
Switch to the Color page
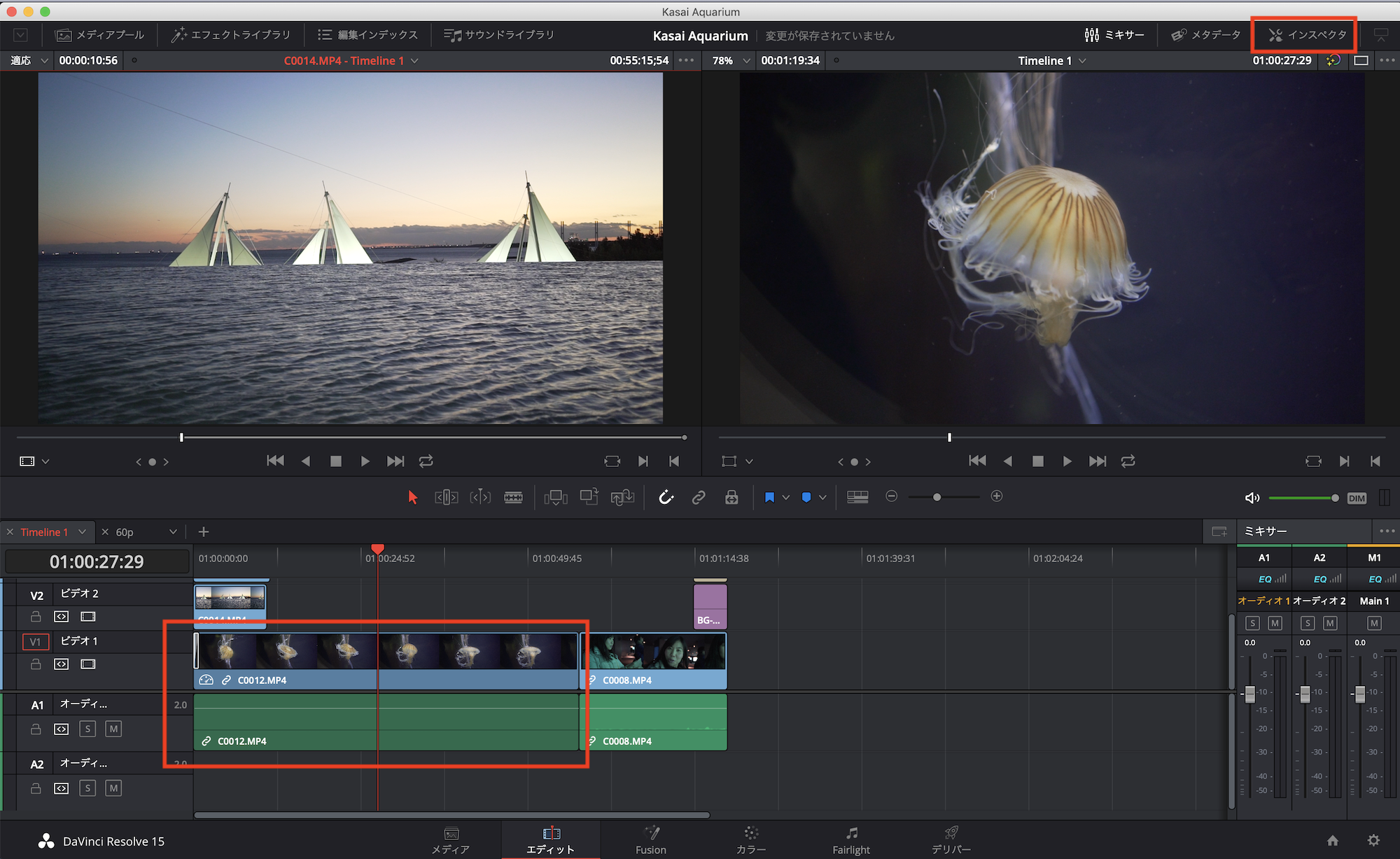coord(751,839)
